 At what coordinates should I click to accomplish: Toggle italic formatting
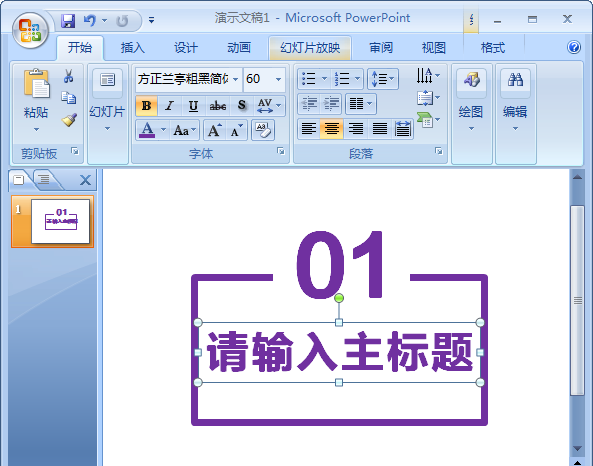169,106
